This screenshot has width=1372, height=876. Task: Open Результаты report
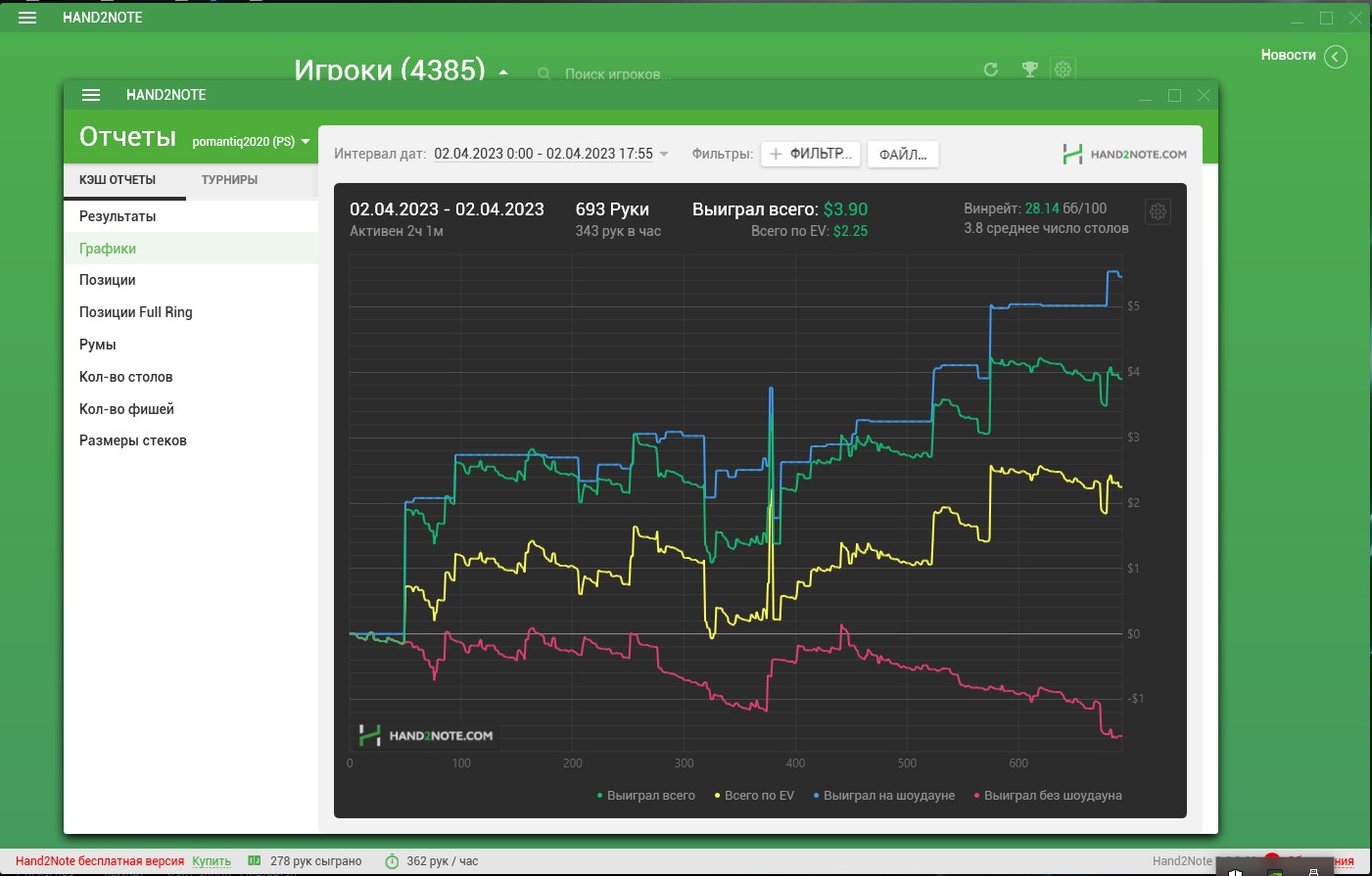click(x=191, y=216)
